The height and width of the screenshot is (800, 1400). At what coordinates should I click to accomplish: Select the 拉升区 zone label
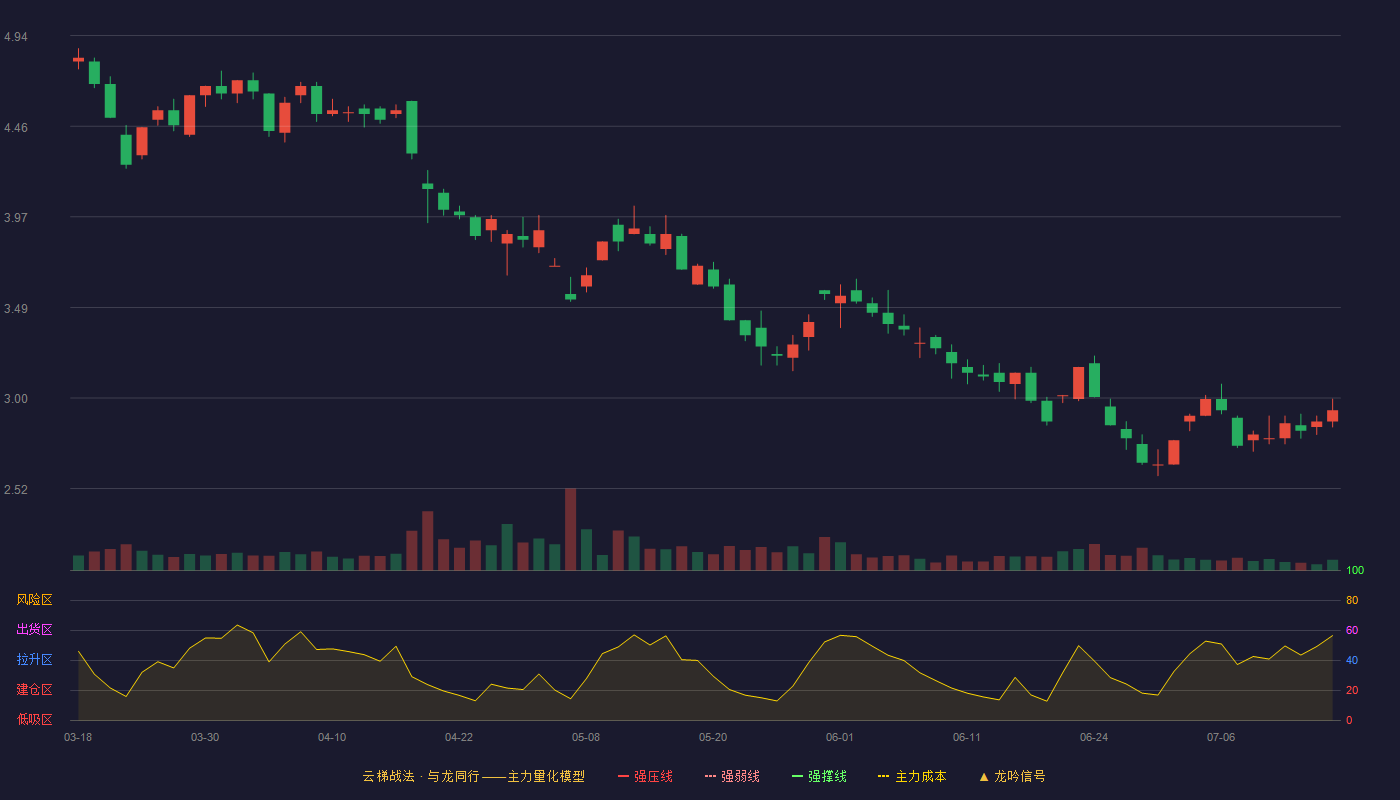34,660
